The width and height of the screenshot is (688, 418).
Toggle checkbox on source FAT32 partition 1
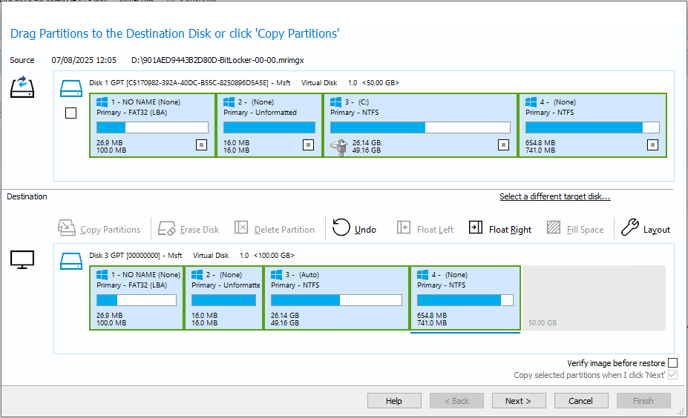point(201,145)
